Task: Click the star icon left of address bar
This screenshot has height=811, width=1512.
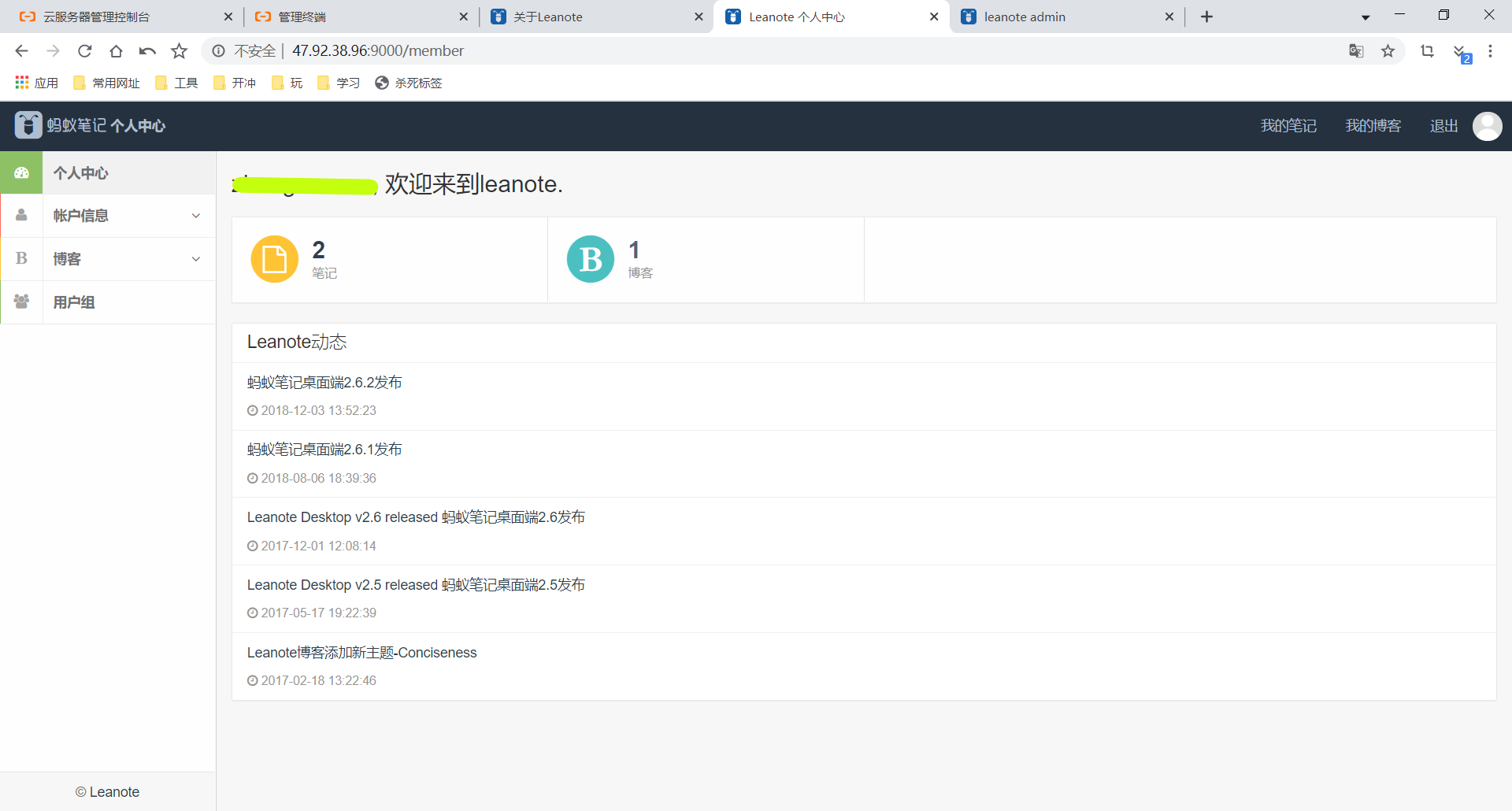Action: click(179, 51)
